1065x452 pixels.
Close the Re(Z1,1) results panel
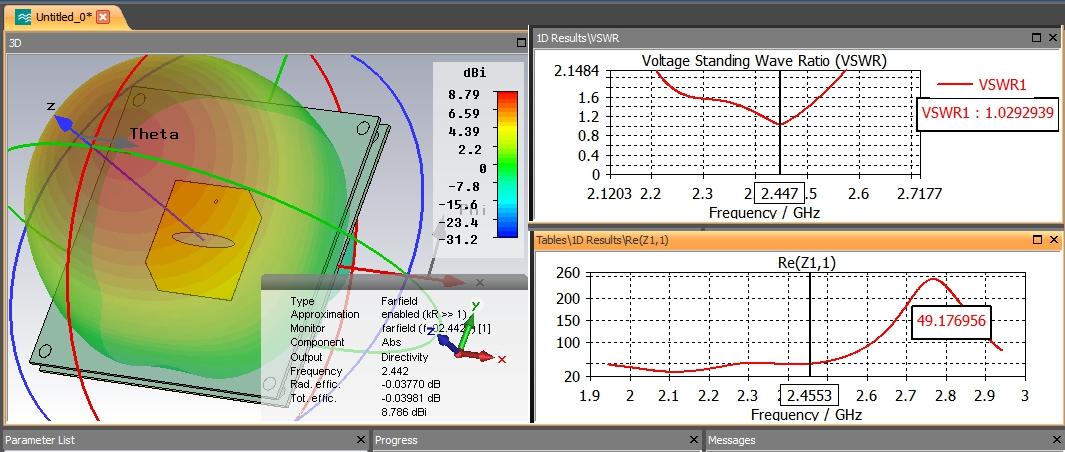[1052, 240]
